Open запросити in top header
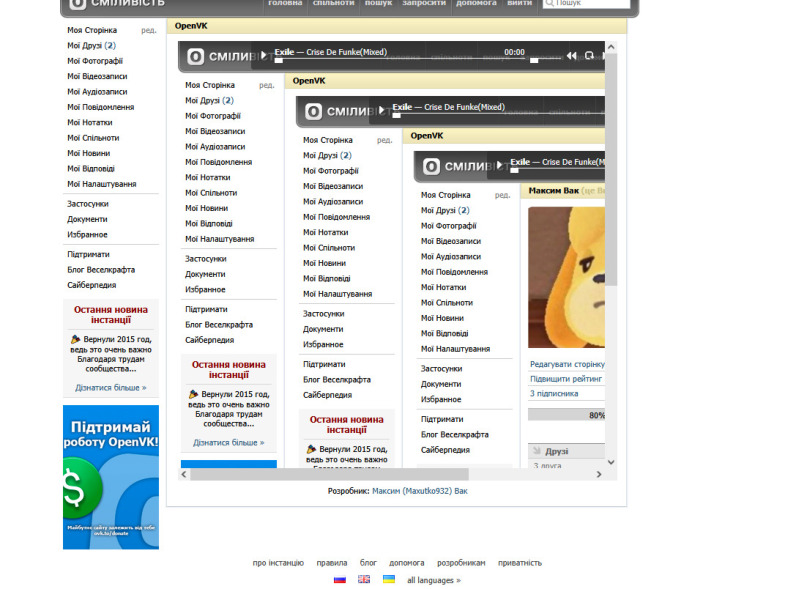This screenshot has height=589, width=807. 424,3
